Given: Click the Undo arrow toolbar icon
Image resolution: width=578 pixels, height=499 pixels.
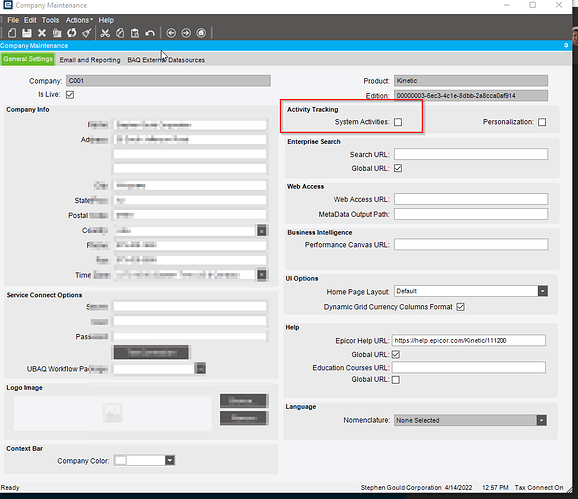Looking at the screenshot, I should 150,33.
